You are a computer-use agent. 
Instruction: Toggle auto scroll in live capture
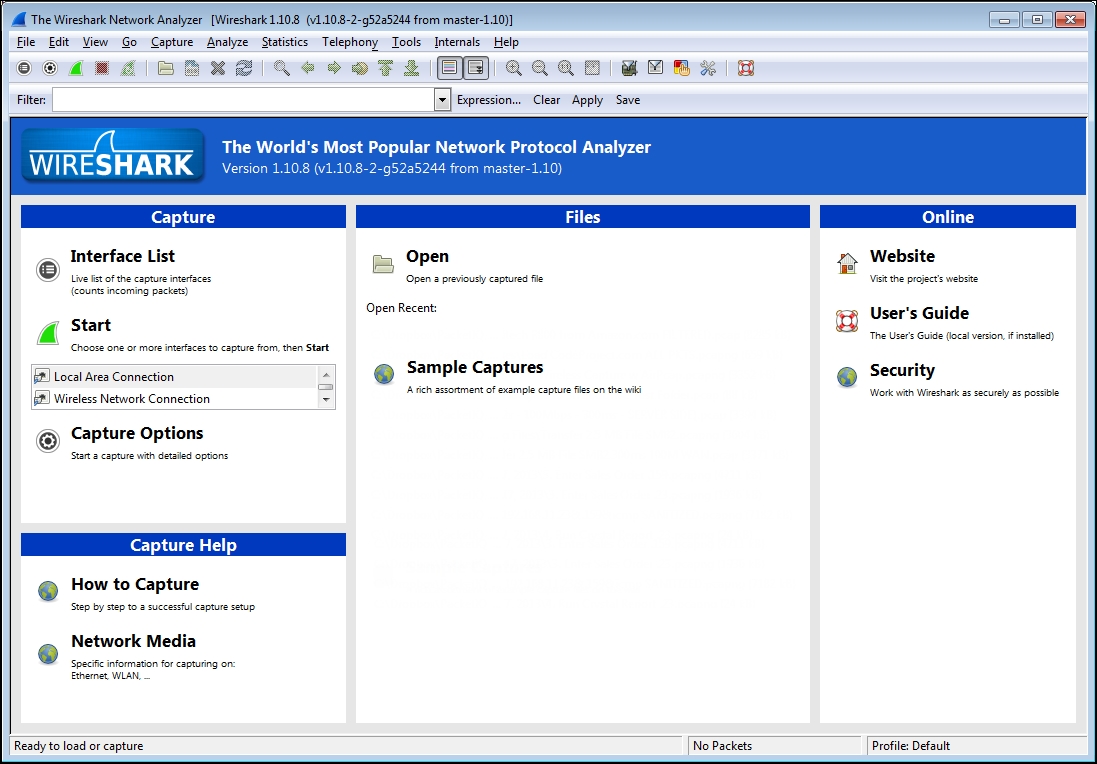(476, 68)
